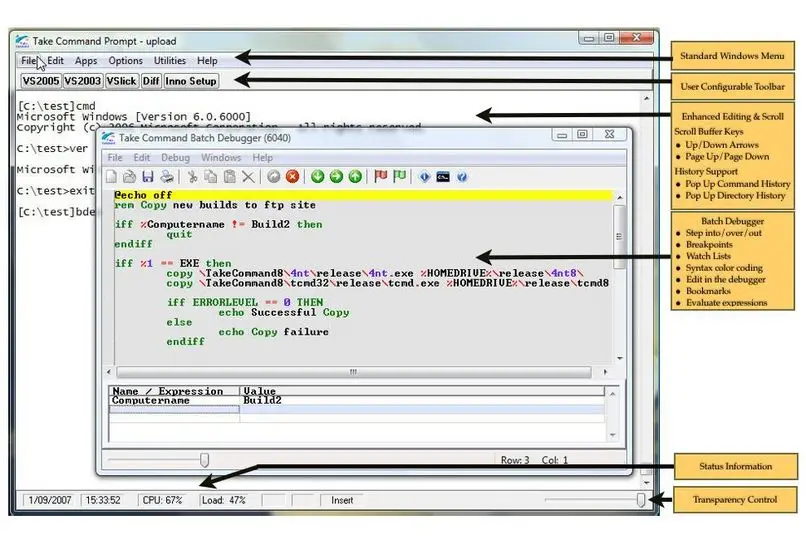Click the Delete X icon in debugger toolbar
This screenshot has width=806, height=540.
248,177
